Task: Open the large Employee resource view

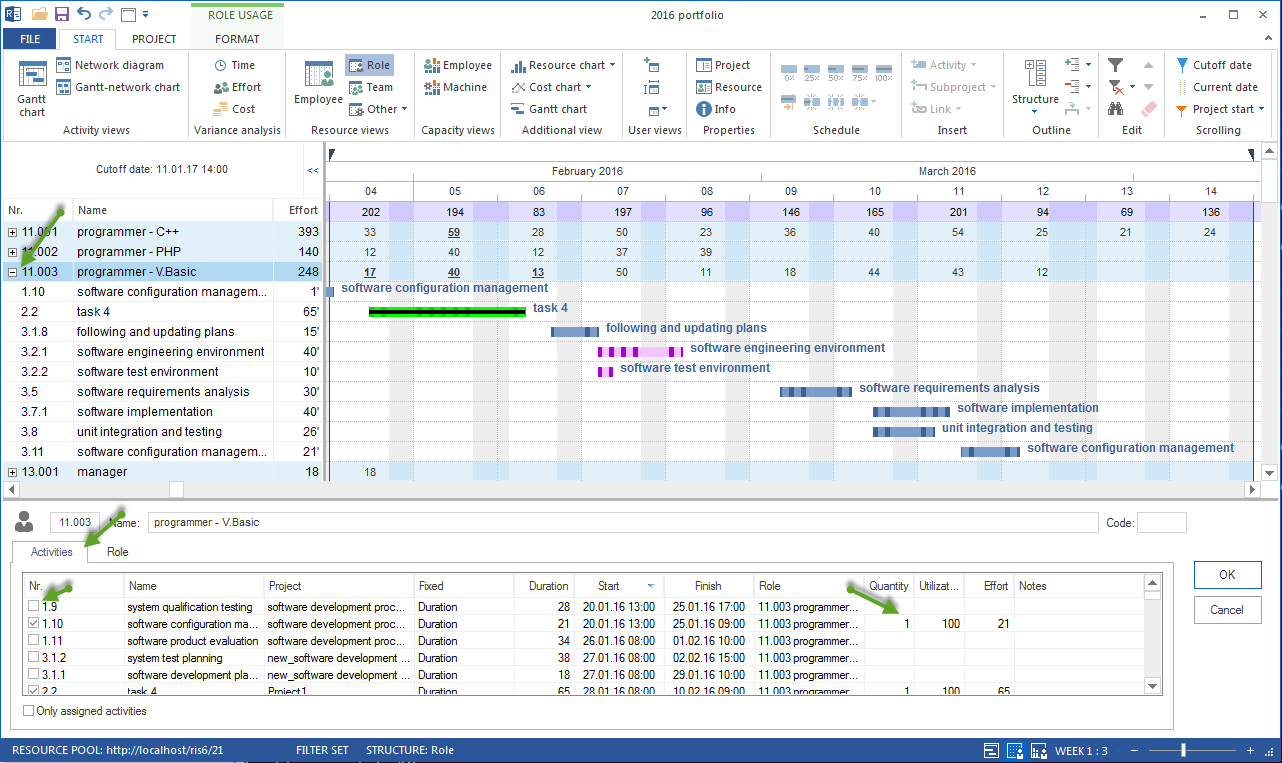Action: 318,82
